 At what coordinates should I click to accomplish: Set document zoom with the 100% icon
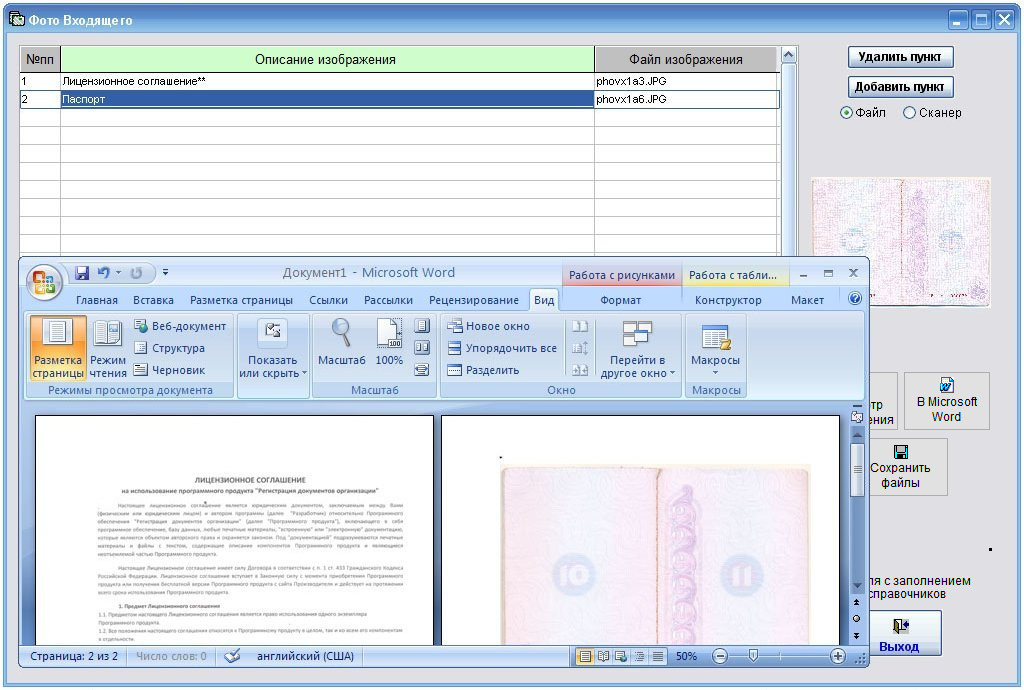click(x=389, y=342)
